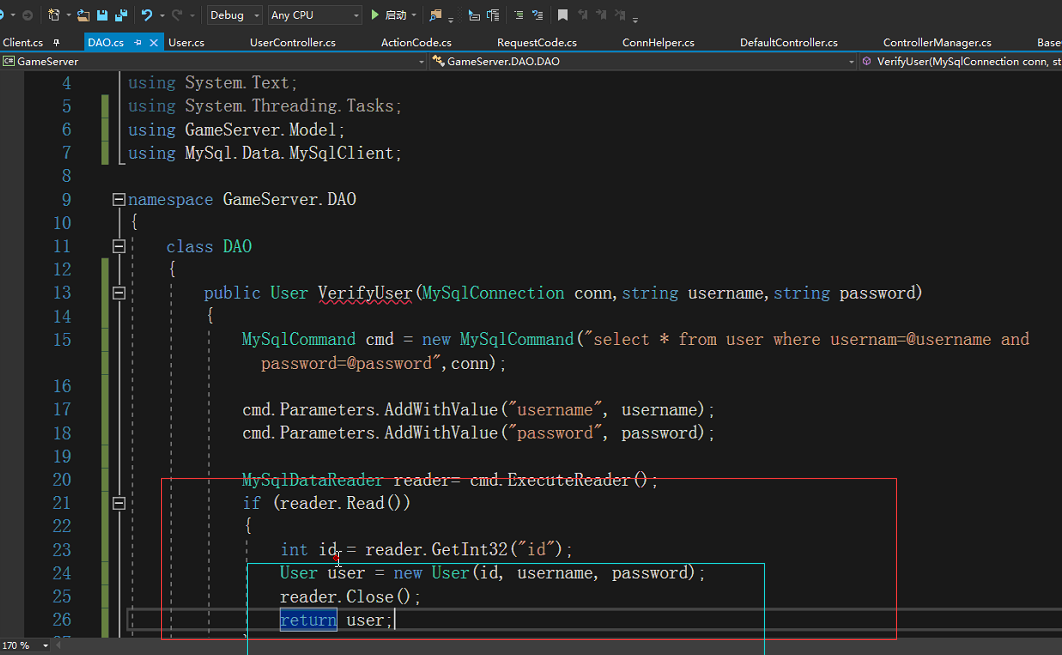Switch to the RequestCode.cs tab

click(x=537, y=42)
